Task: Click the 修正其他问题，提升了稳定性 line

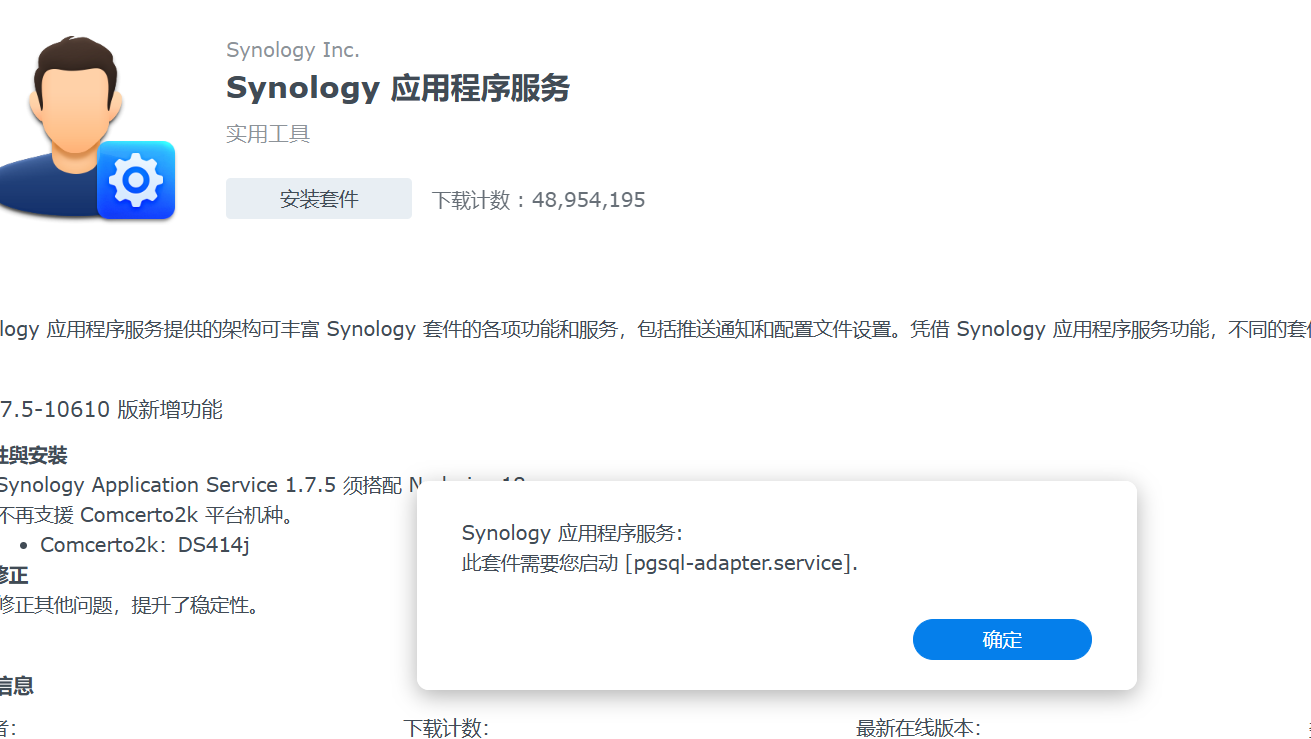Action: (x=130, y=605)
